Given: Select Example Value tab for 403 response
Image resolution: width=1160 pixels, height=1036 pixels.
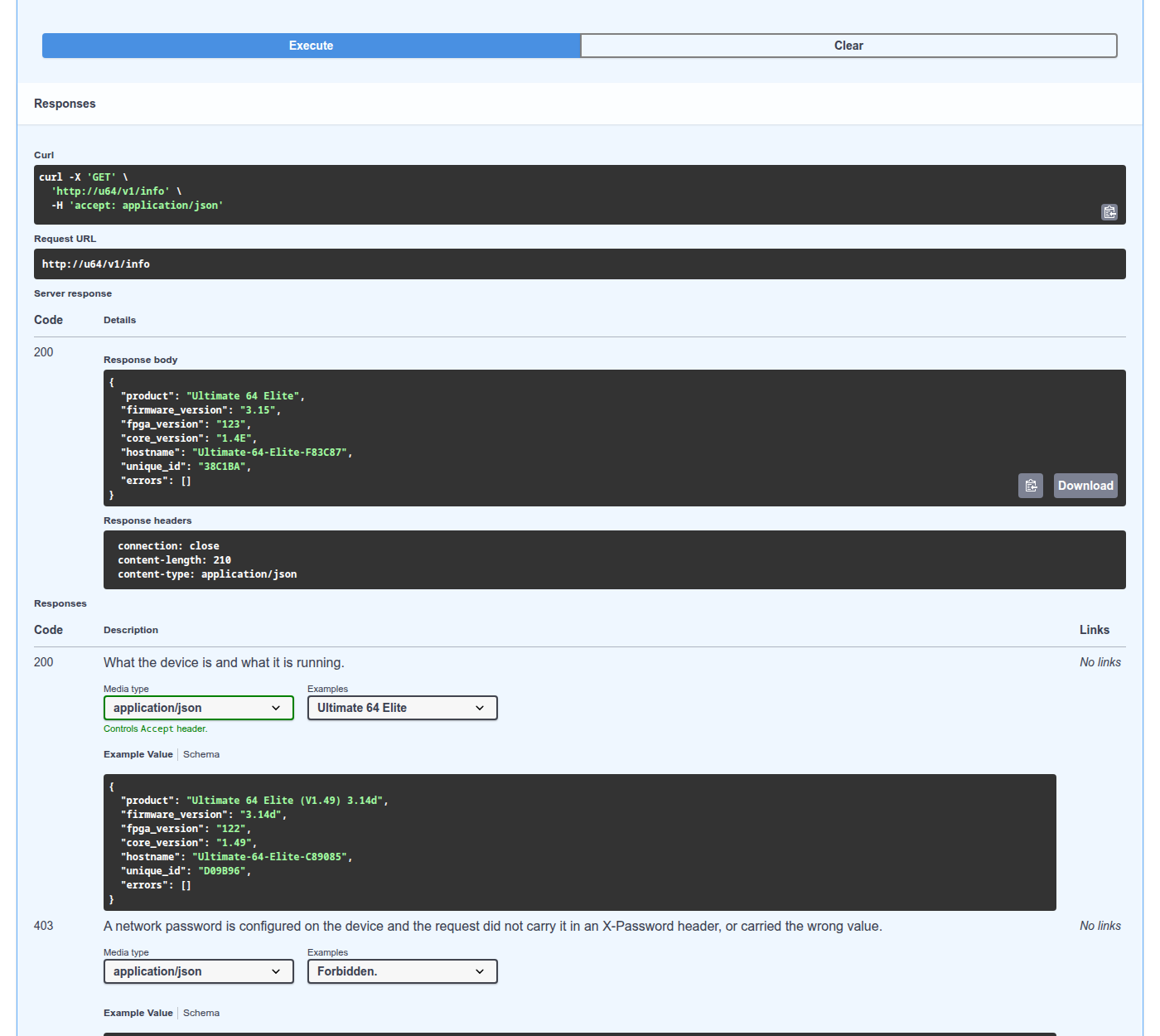Looking at the screenshot, I should 138,1013.
